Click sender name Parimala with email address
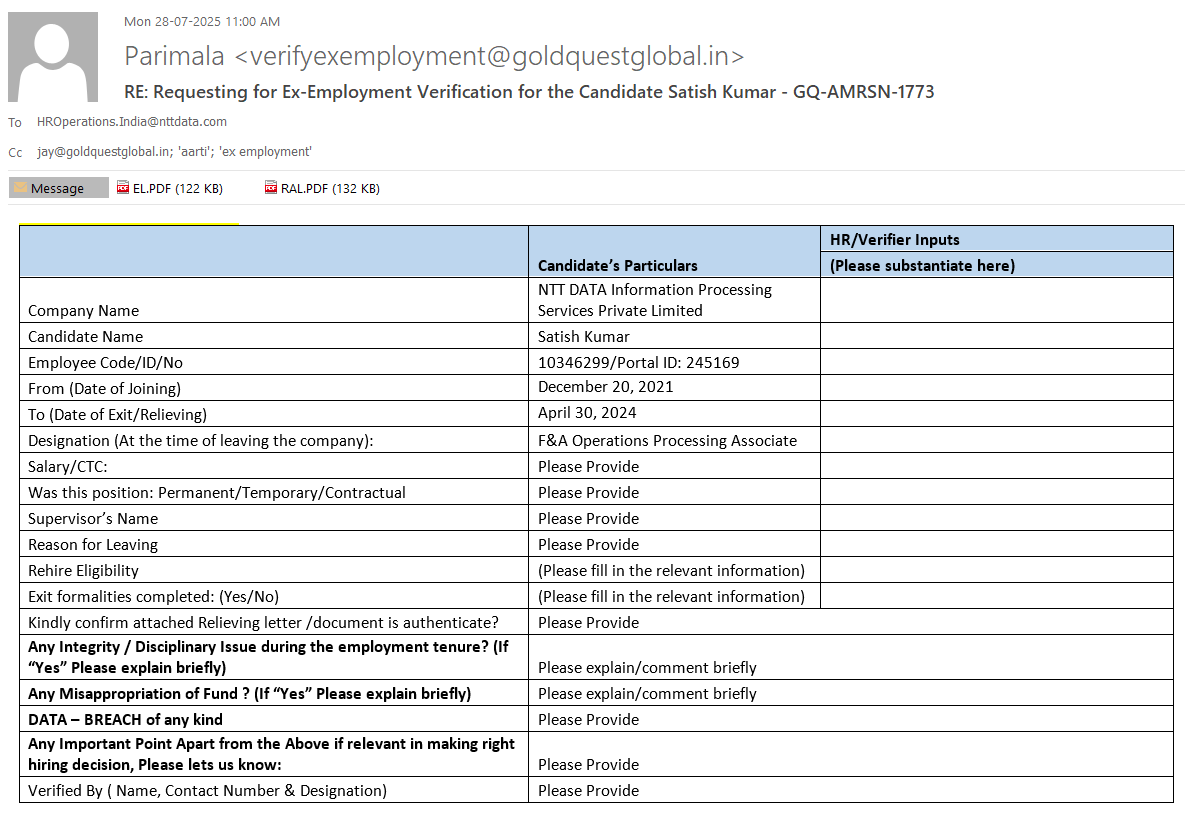 pos(434,56)
